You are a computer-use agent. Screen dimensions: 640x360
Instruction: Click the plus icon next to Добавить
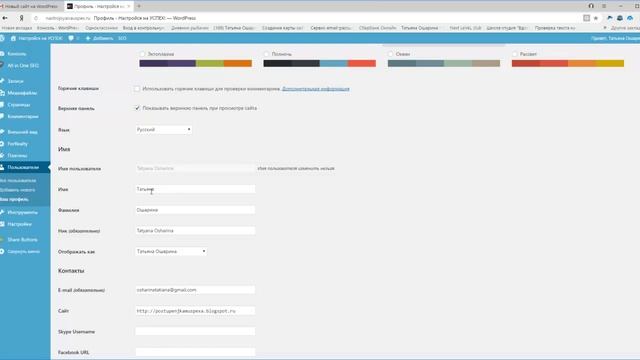[88, 38]
